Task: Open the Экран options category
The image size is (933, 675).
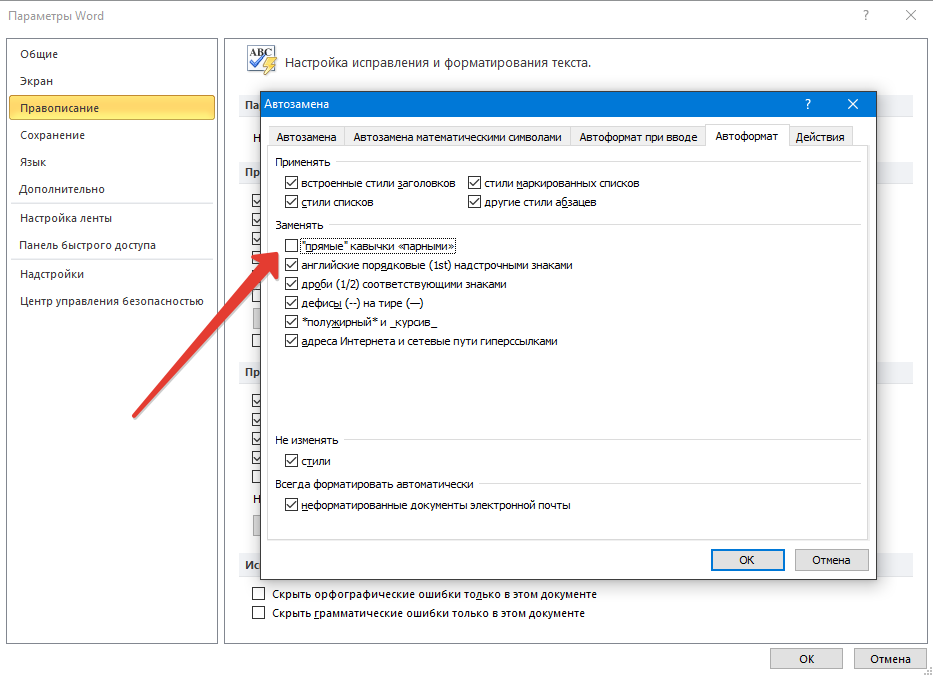Action: click(112, 81)
